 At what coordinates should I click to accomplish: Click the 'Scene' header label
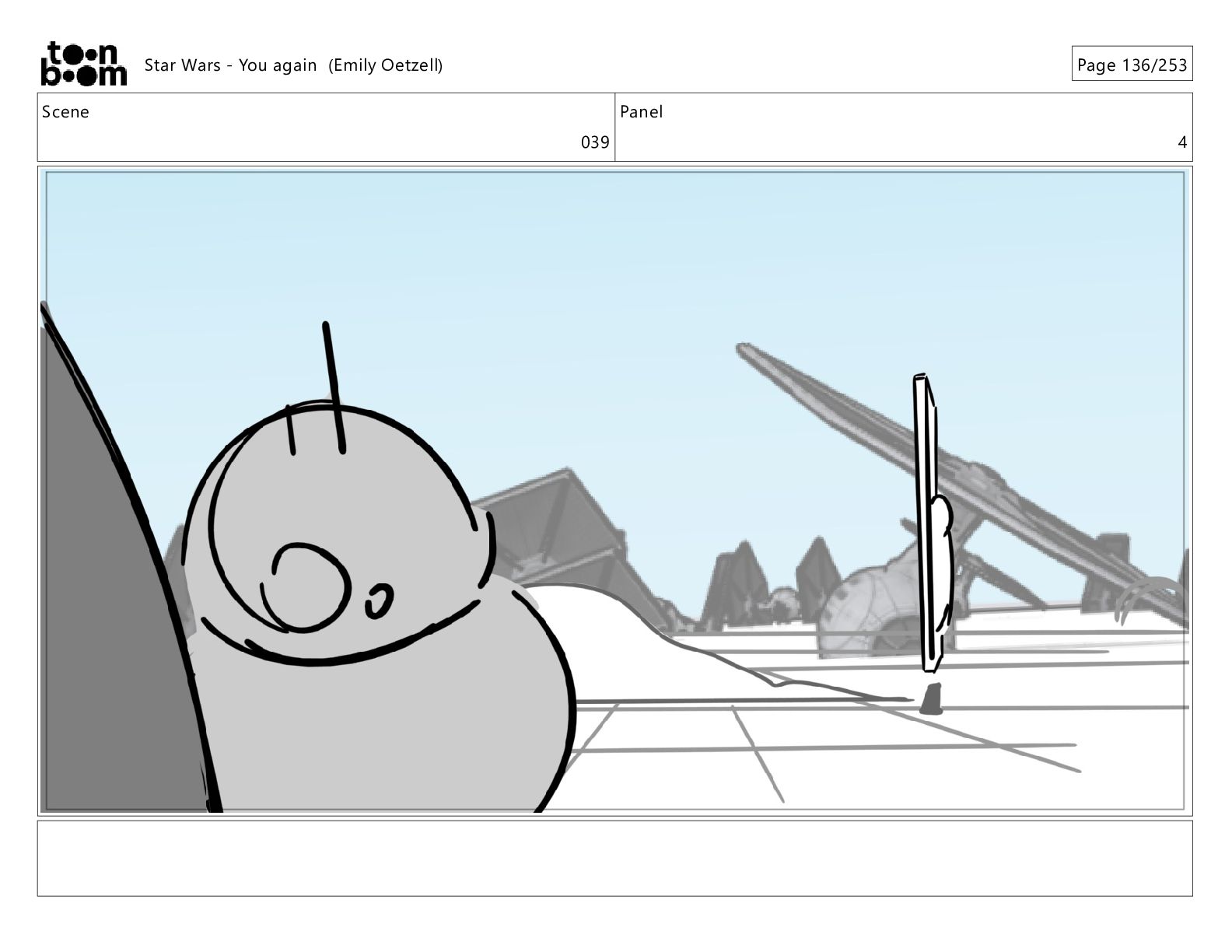(65, 112)
